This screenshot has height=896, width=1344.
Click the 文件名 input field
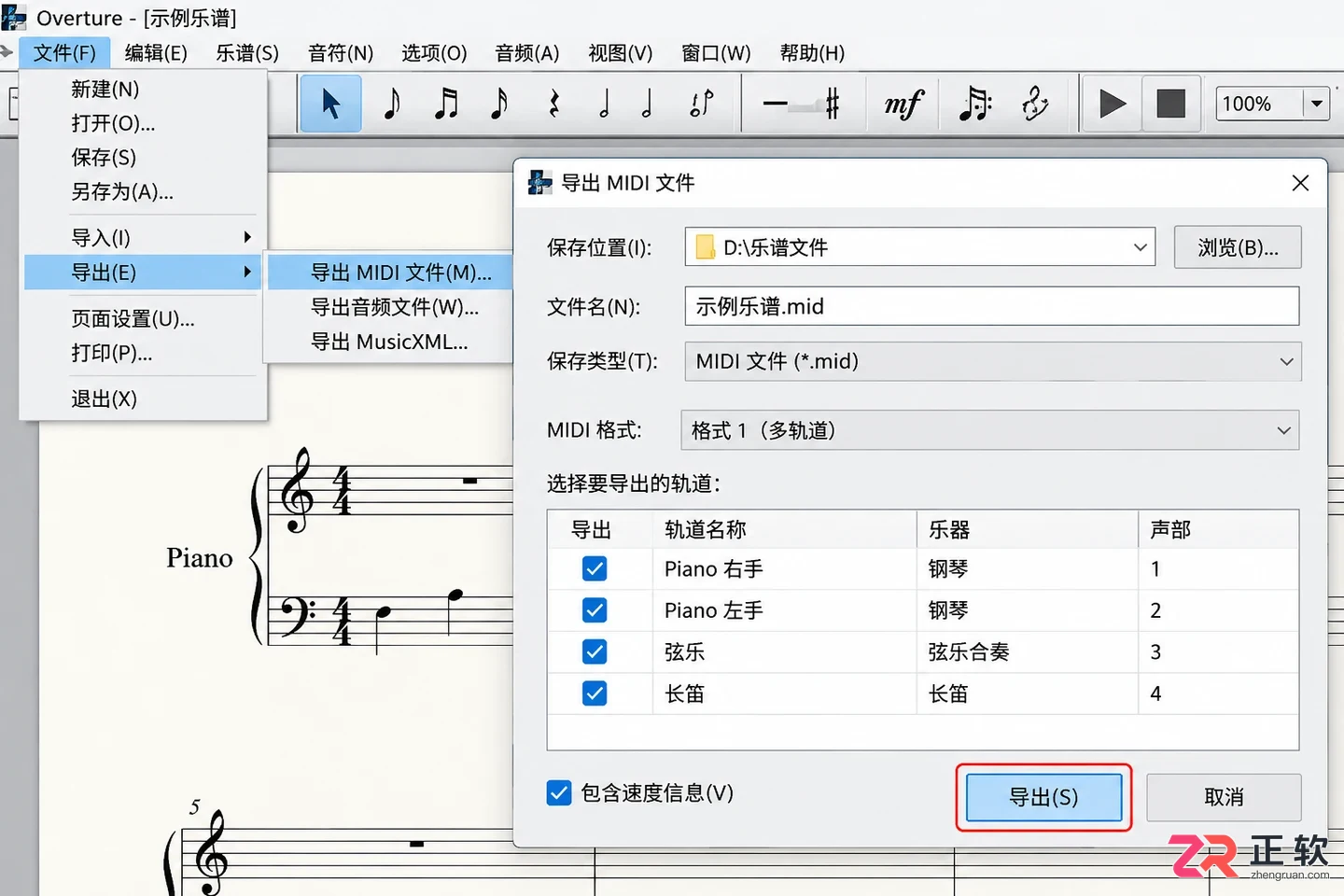(991, 306)
